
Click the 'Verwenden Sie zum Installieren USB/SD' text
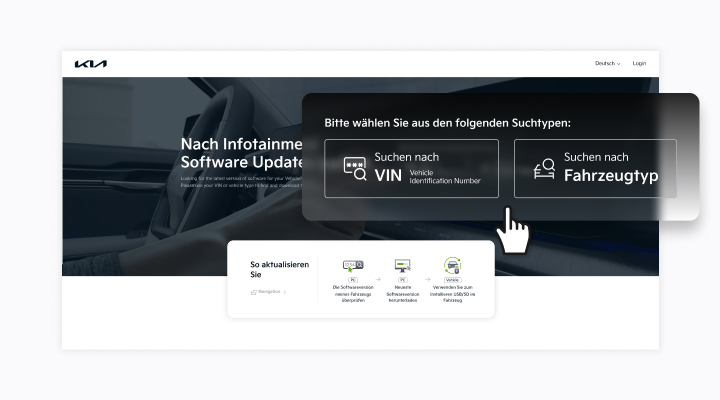(452, 293)
